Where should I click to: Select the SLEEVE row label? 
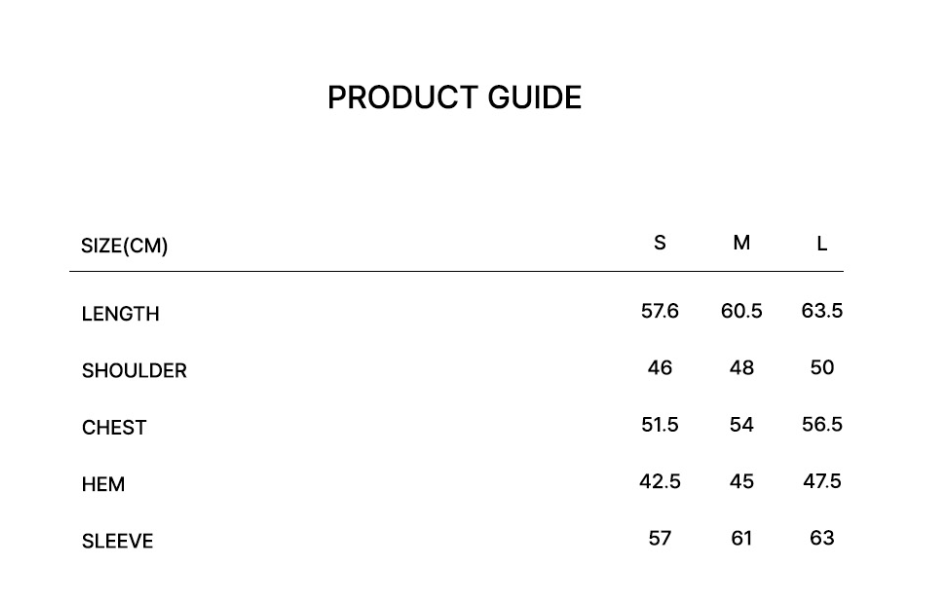(117, 542)
